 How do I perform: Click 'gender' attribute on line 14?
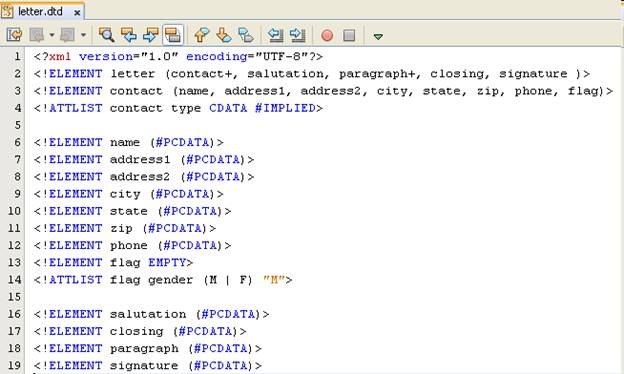click(170, 280)
